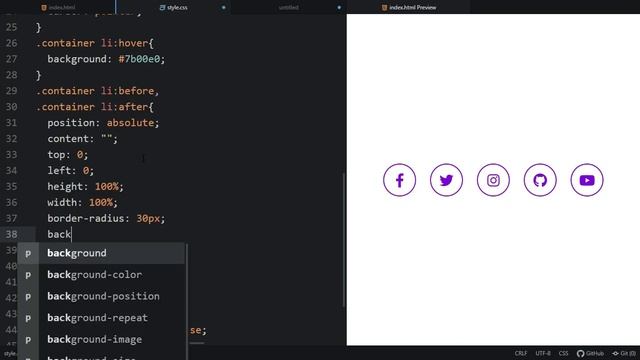Image resolution: width=640 pixels, height=360 pixels.
Task: Click 'top: 0;' code line
Action: [68, 155]
